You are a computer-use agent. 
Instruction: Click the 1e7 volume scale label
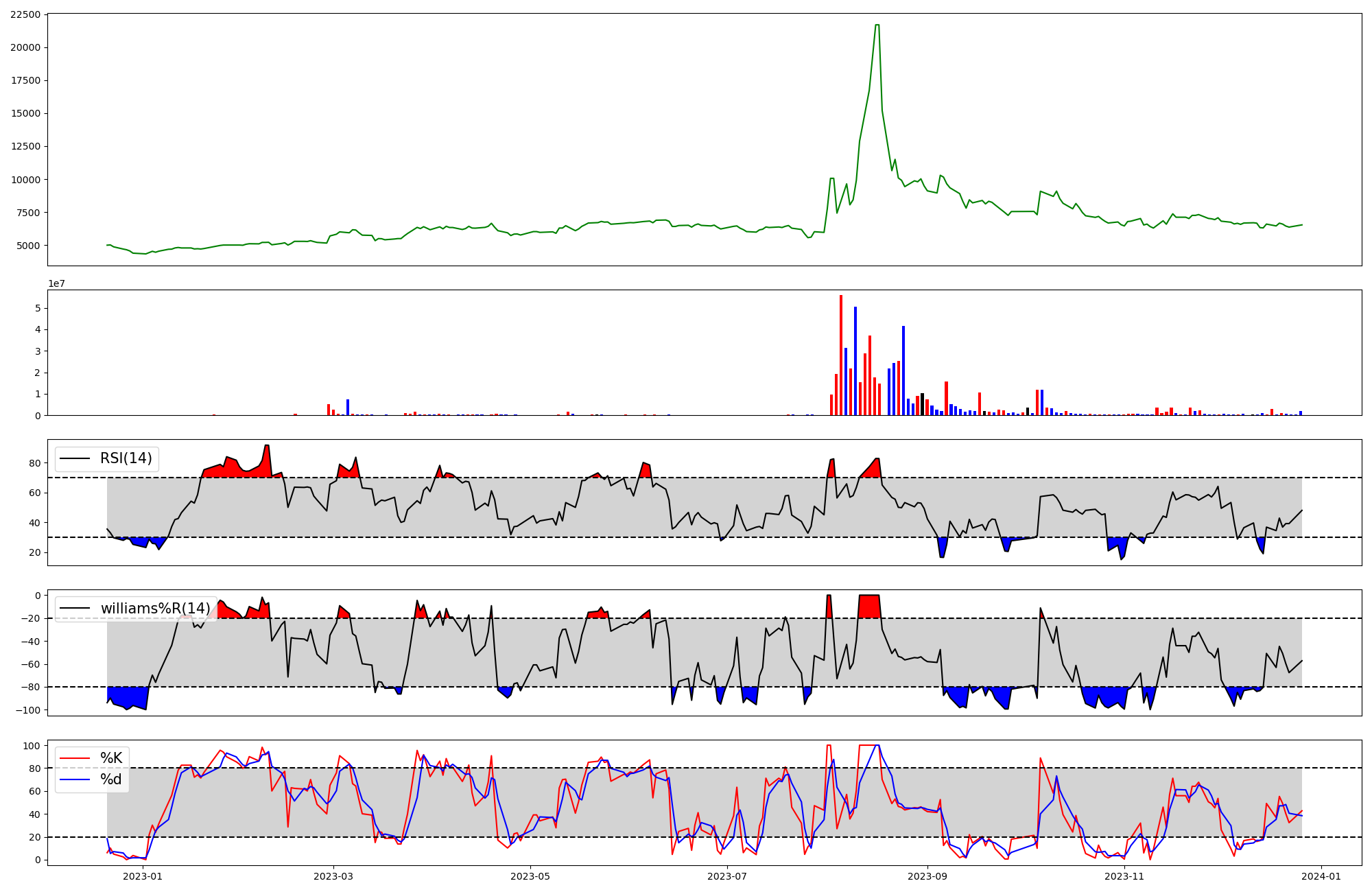tap(56, 283)
